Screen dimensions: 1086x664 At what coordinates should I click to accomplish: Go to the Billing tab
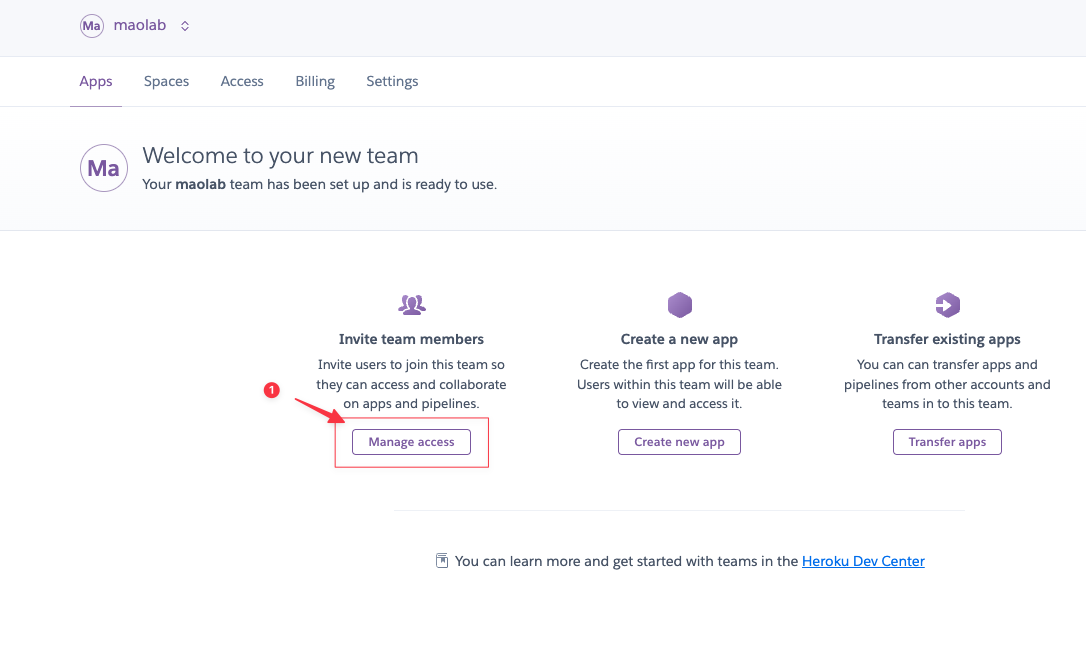[315, 81]
